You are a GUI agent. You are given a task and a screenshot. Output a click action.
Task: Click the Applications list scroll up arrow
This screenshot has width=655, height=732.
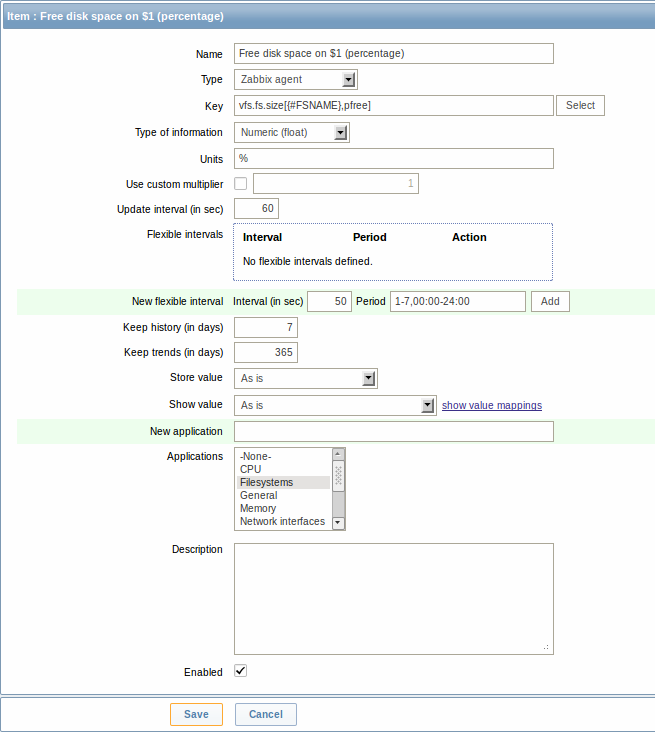338,454
